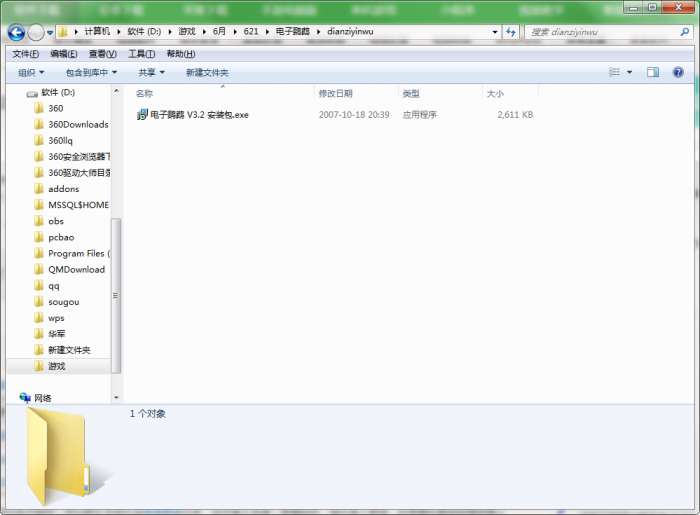Expand the arrow after 6月 breadcrumb

(x=235, y=32)
